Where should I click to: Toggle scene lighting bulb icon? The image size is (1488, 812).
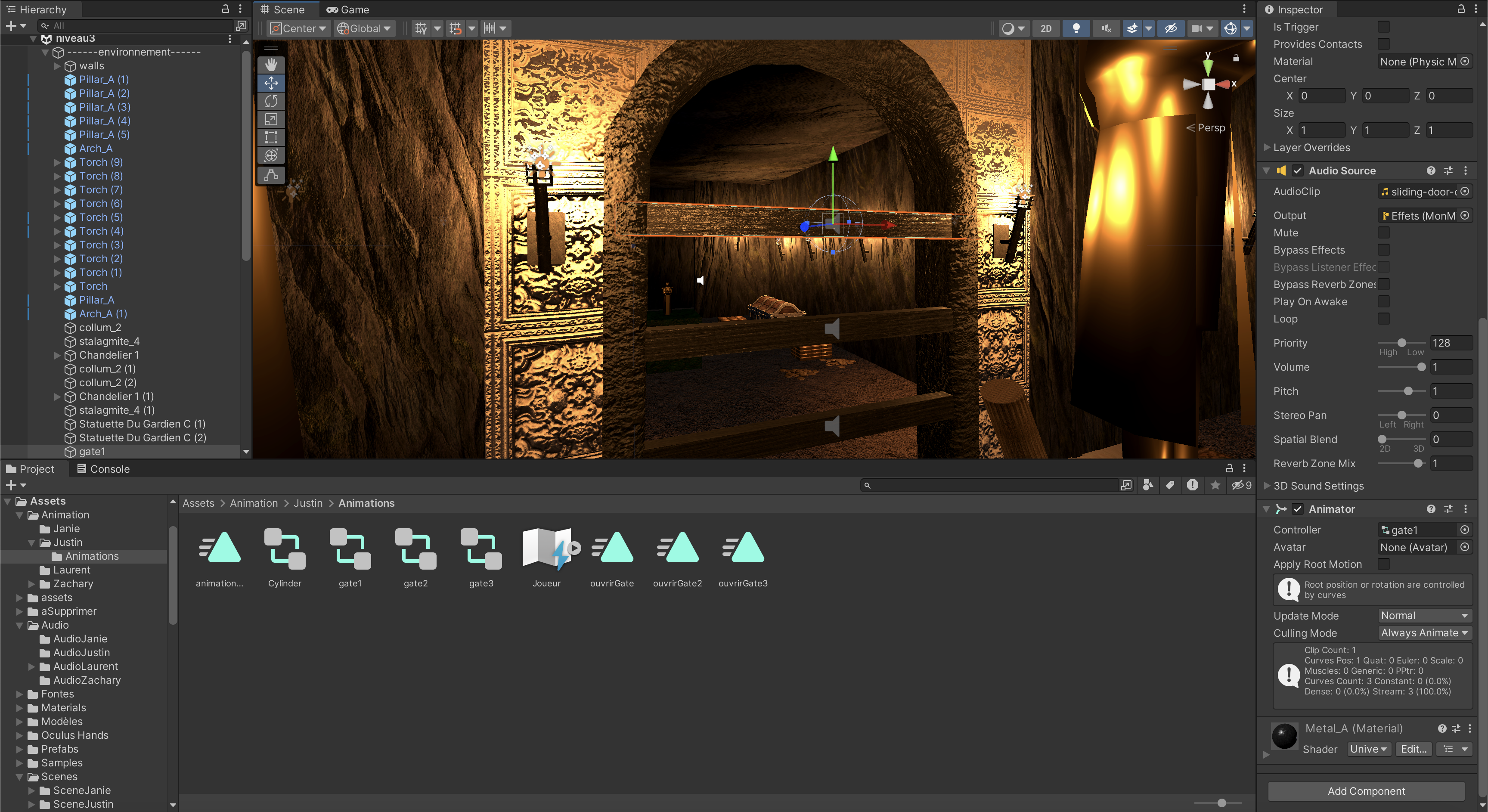click(1076, 28)
